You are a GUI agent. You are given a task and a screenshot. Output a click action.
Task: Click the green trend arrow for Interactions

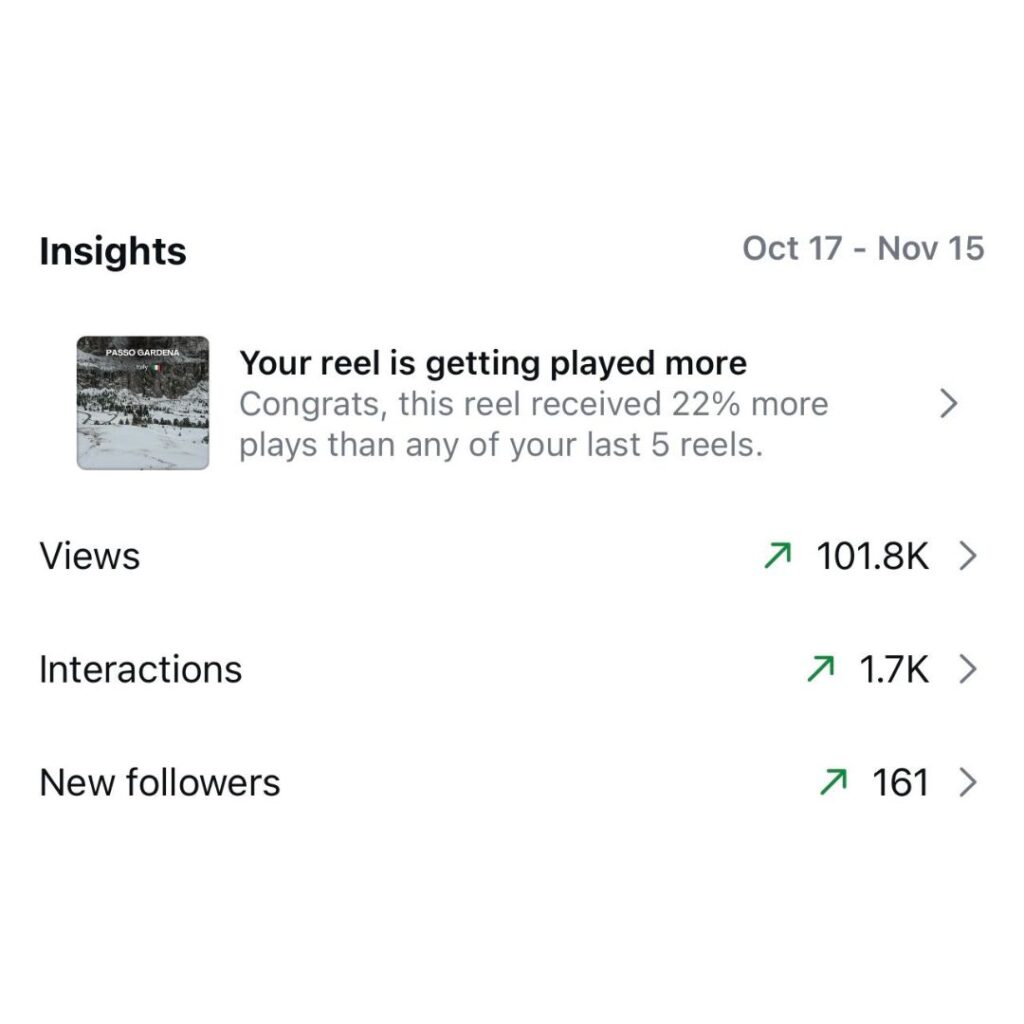pos(821,669)
